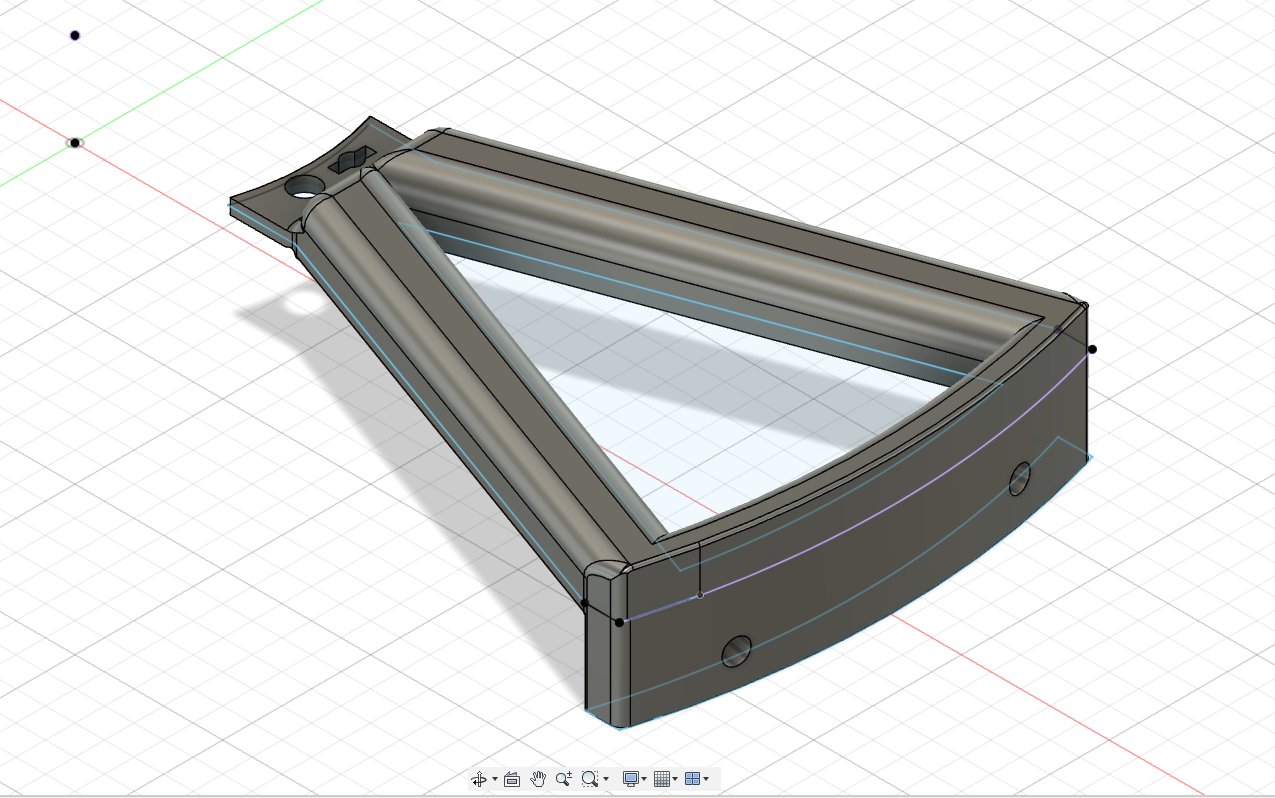Expand the Viewports dropdown arrow

click(706, 780)
